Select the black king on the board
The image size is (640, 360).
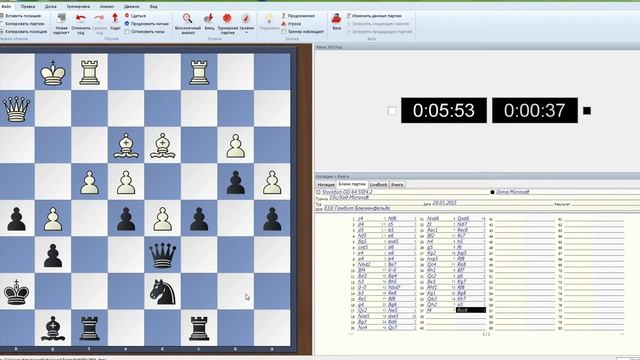tap(16, 292)
